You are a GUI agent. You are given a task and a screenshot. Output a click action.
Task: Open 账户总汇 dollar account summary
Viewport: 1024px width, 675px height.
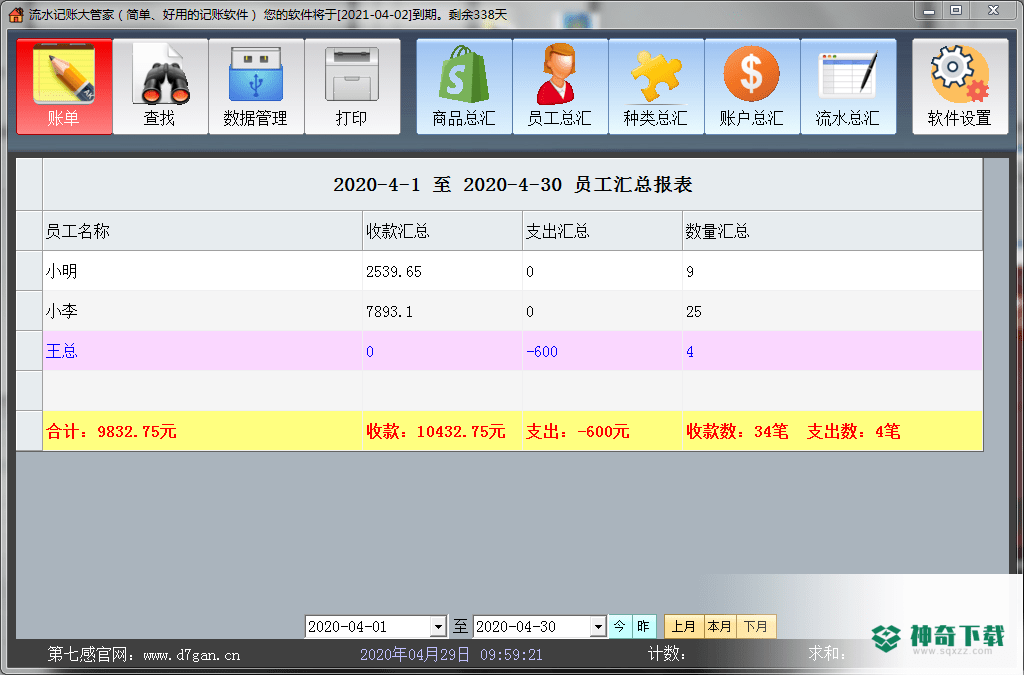point(752,87)
